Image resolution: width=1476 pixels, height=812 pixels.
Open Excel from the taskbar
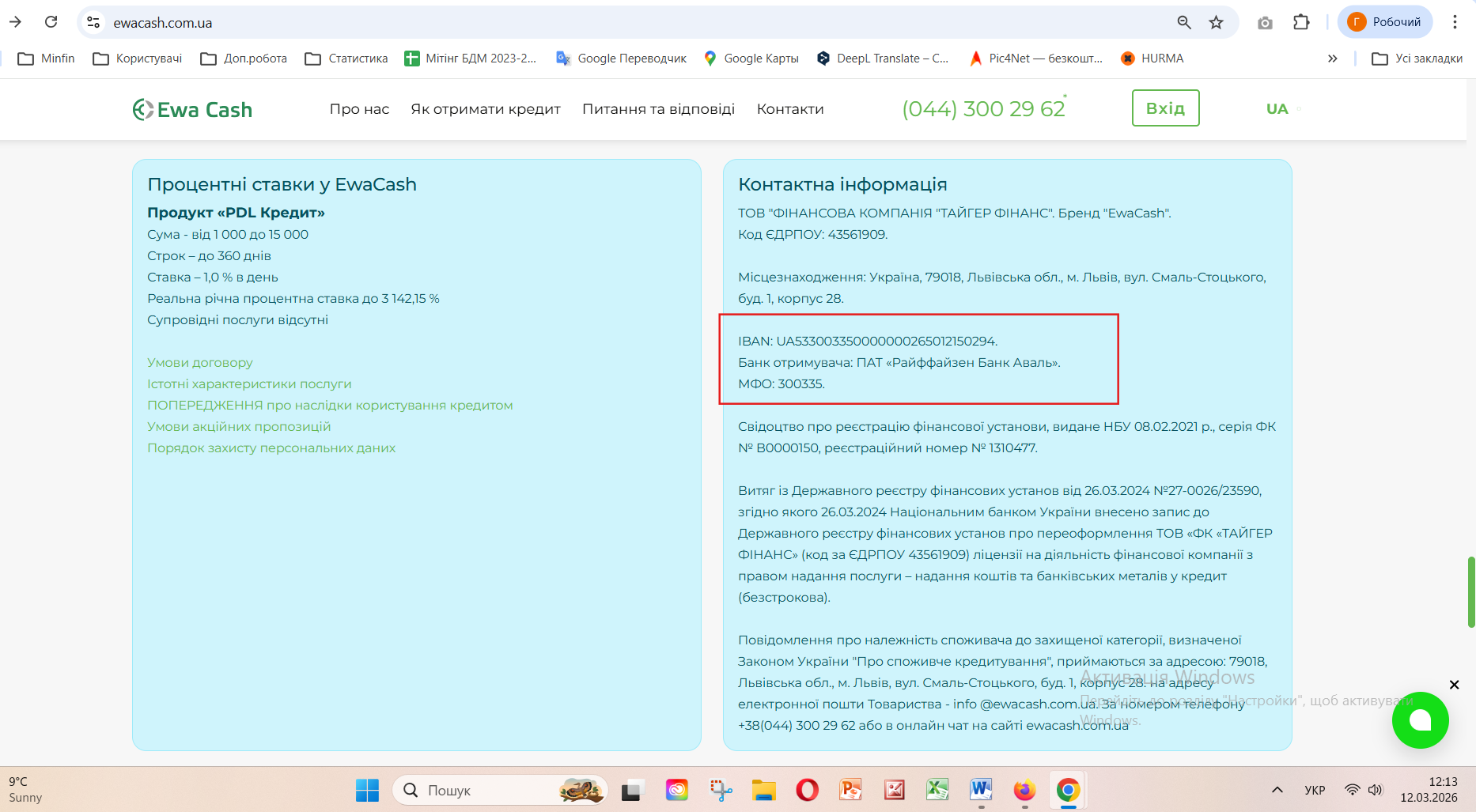pos(938,790)
